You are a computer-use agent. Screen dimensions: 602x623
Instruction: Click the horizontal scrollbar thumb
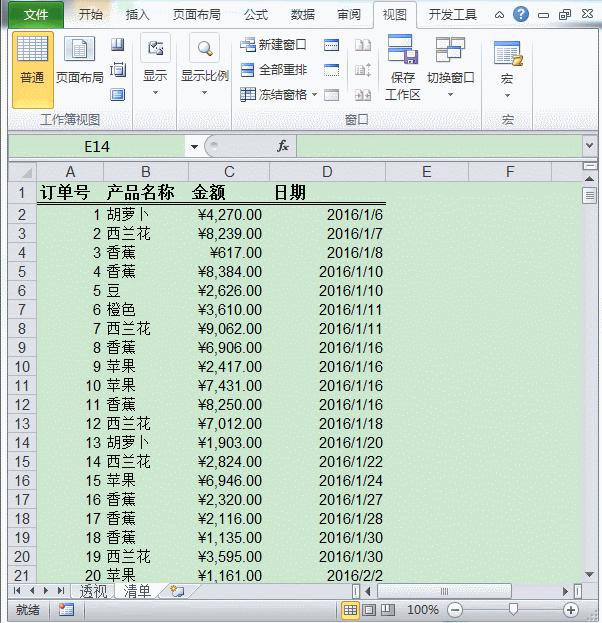[x=444, y=592]
